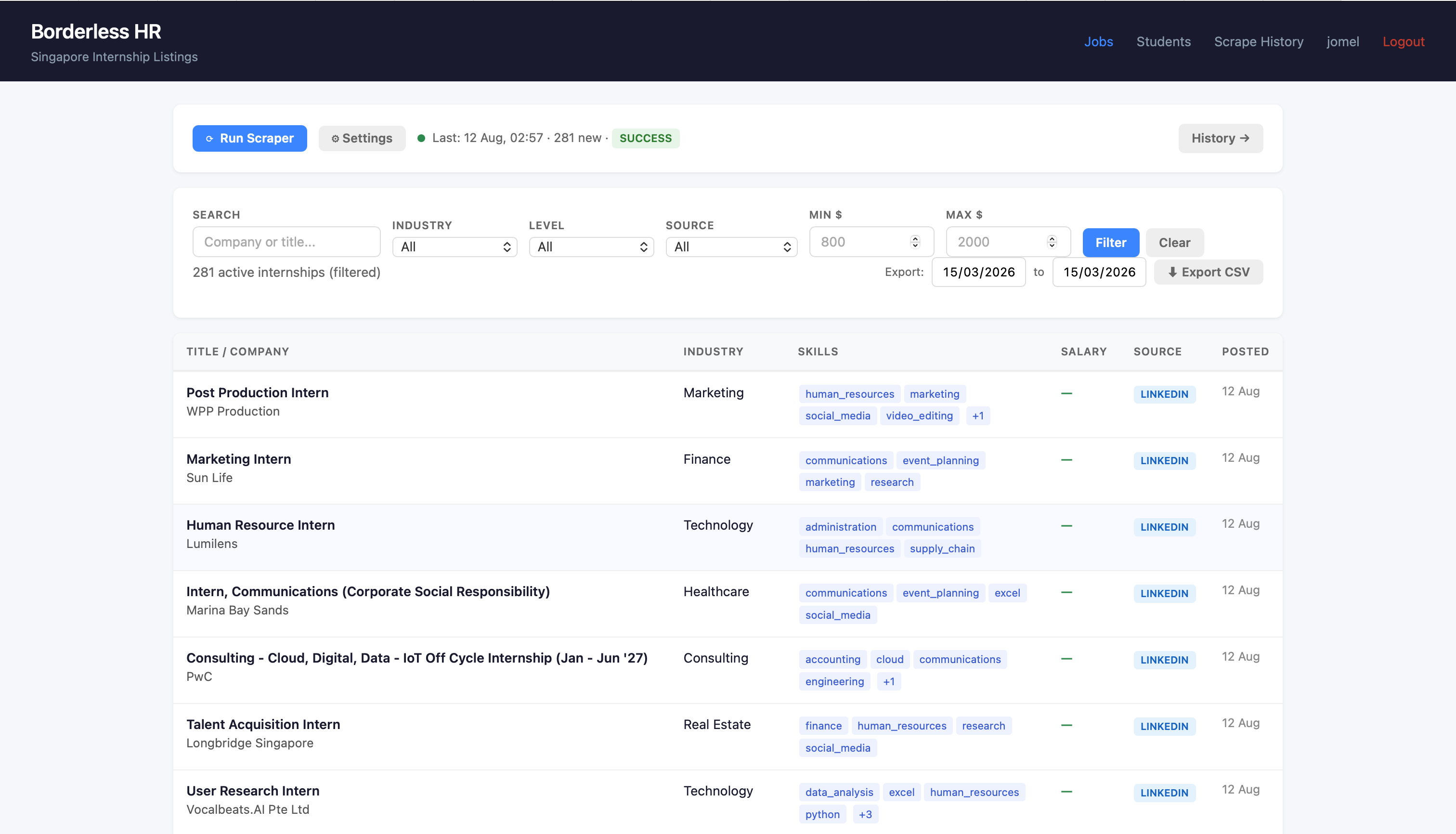This screenshot has width=1456, height=834.
Task: Open the Post Production Intern listing
Action: point(257,392)
